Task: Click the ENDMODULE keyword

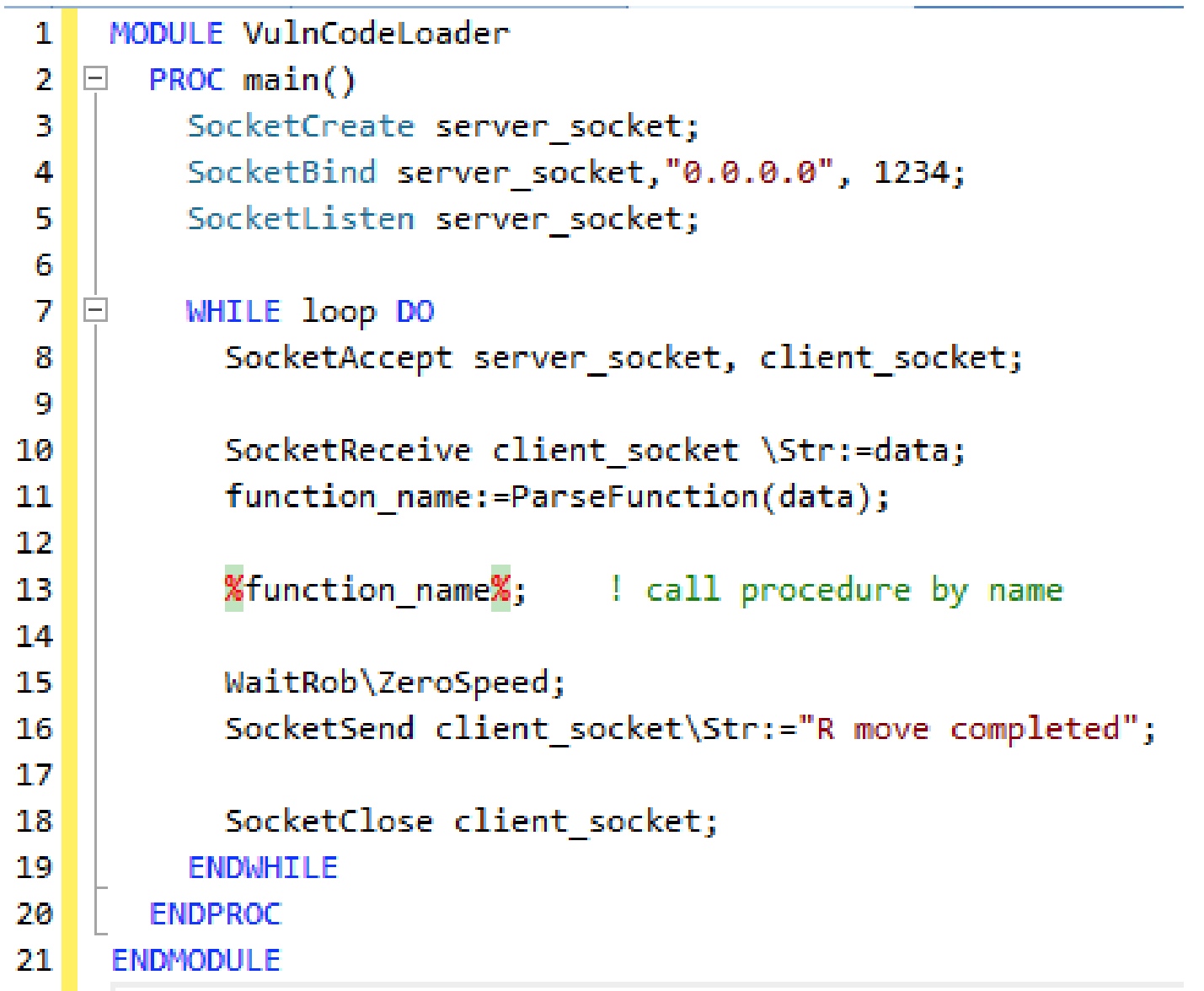Action: [x=195, y=960]
